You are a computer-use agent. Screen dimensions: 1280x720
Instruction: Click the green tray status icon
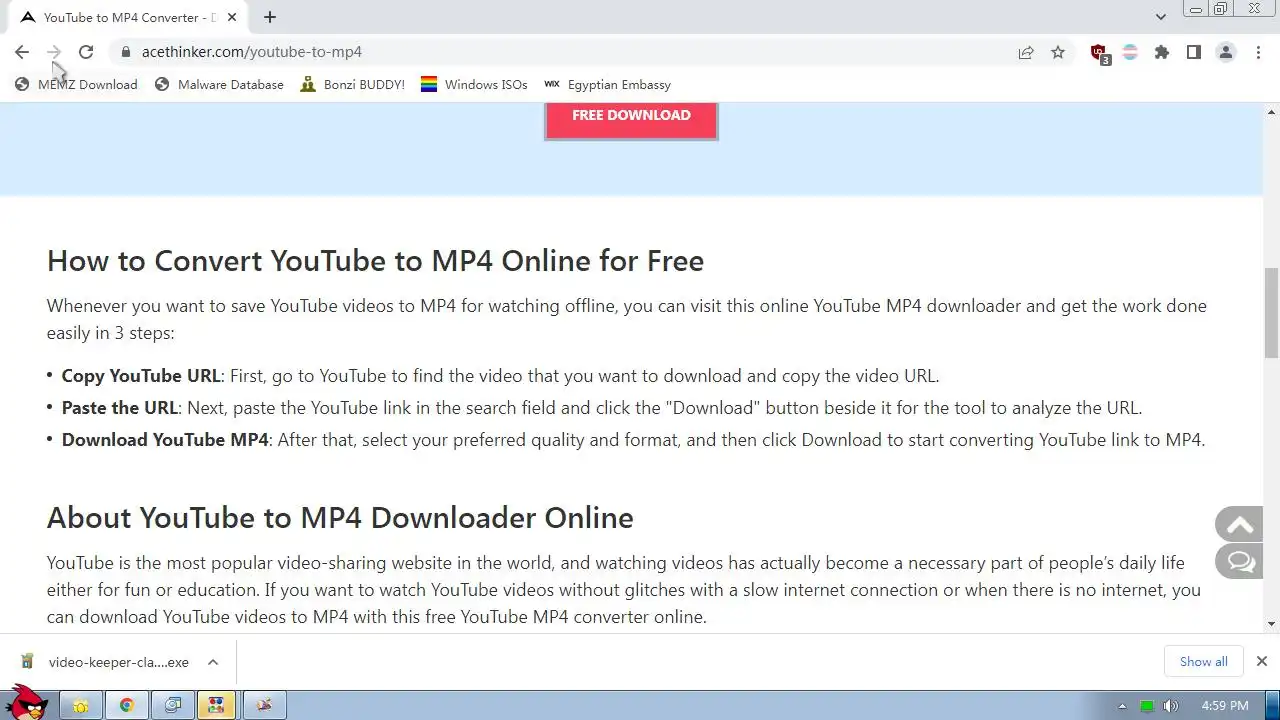(1147, 706)
